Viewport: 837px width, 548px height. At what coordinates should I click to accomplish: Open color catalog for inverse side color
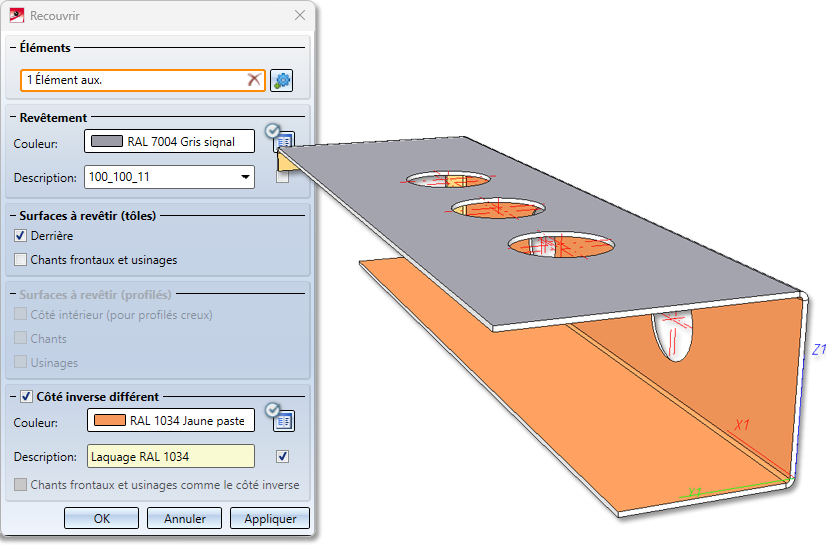pyautogui.click(x=283, y=421)
